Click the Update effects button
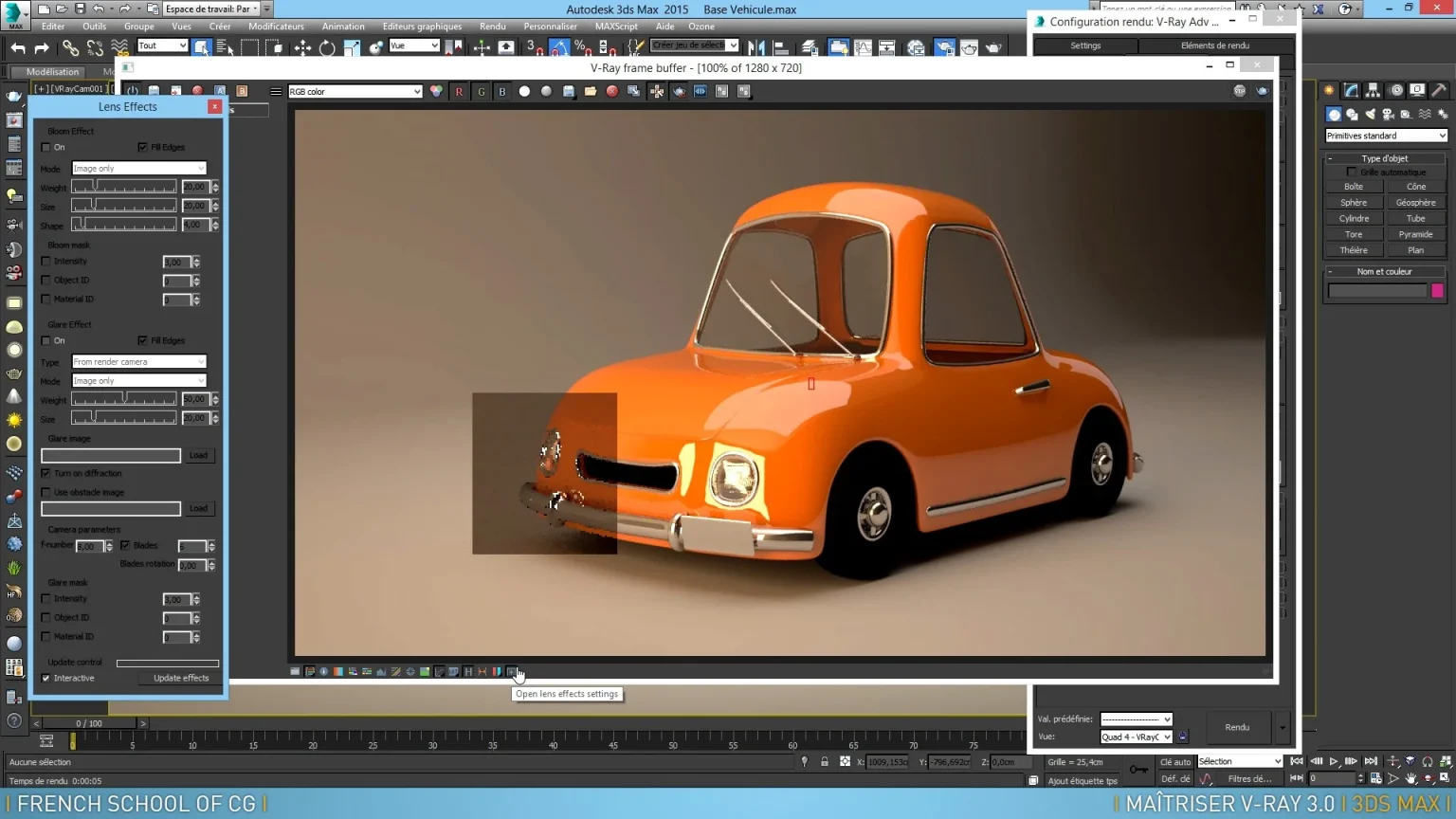This screenshot has width=1456, height=819. click(x=181, y=678)
